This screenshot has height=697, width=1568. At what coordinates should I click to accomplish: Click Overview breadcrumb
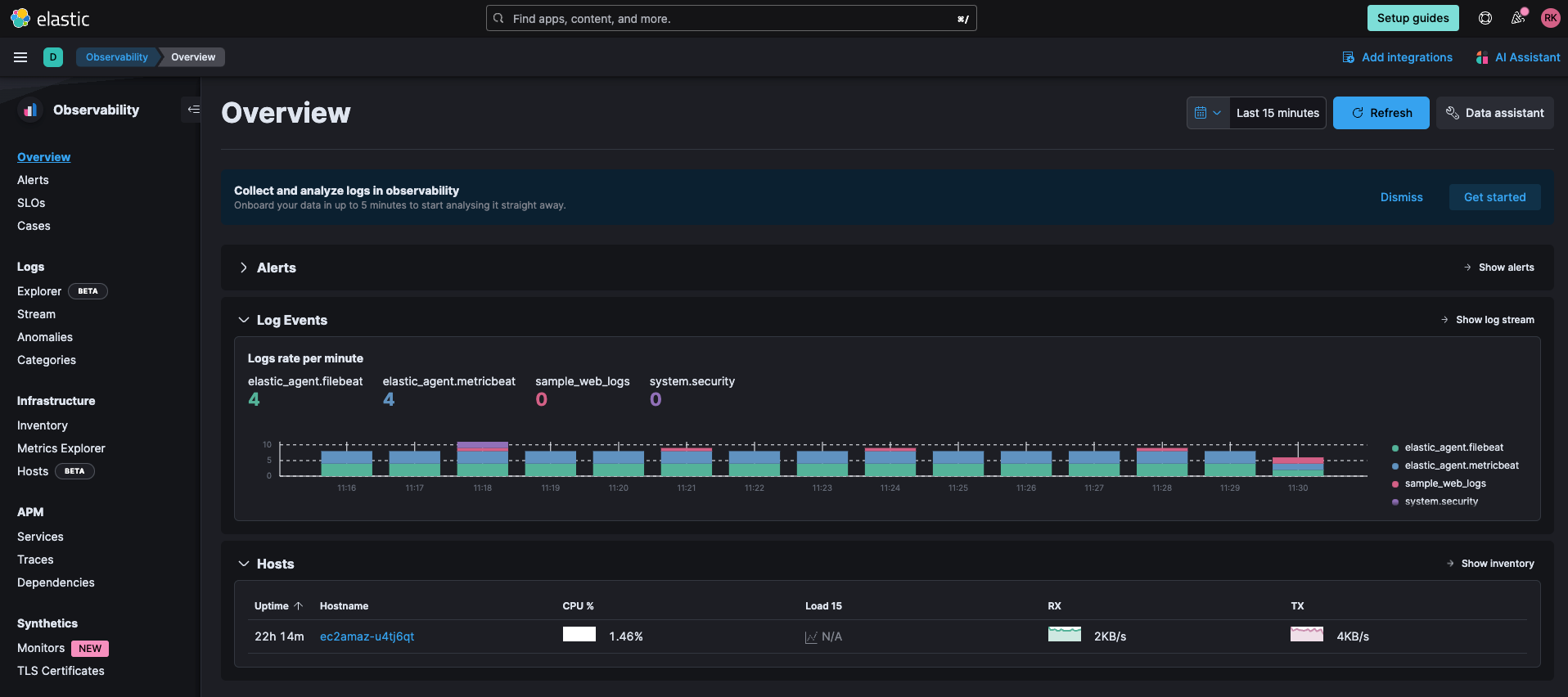pyautogui.click(x=193, y=57)
